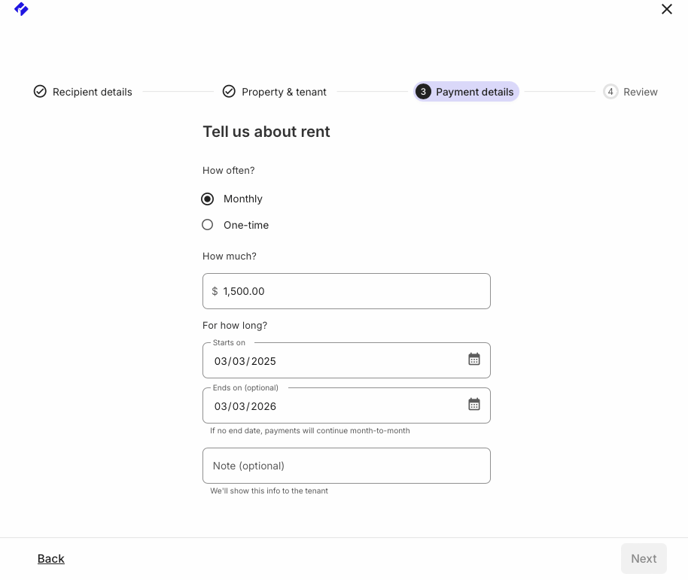Image resolution: width=688 pixels, height=580 pixels.
Task: Go to the Property & tenant step
Action: pos(284,92)
